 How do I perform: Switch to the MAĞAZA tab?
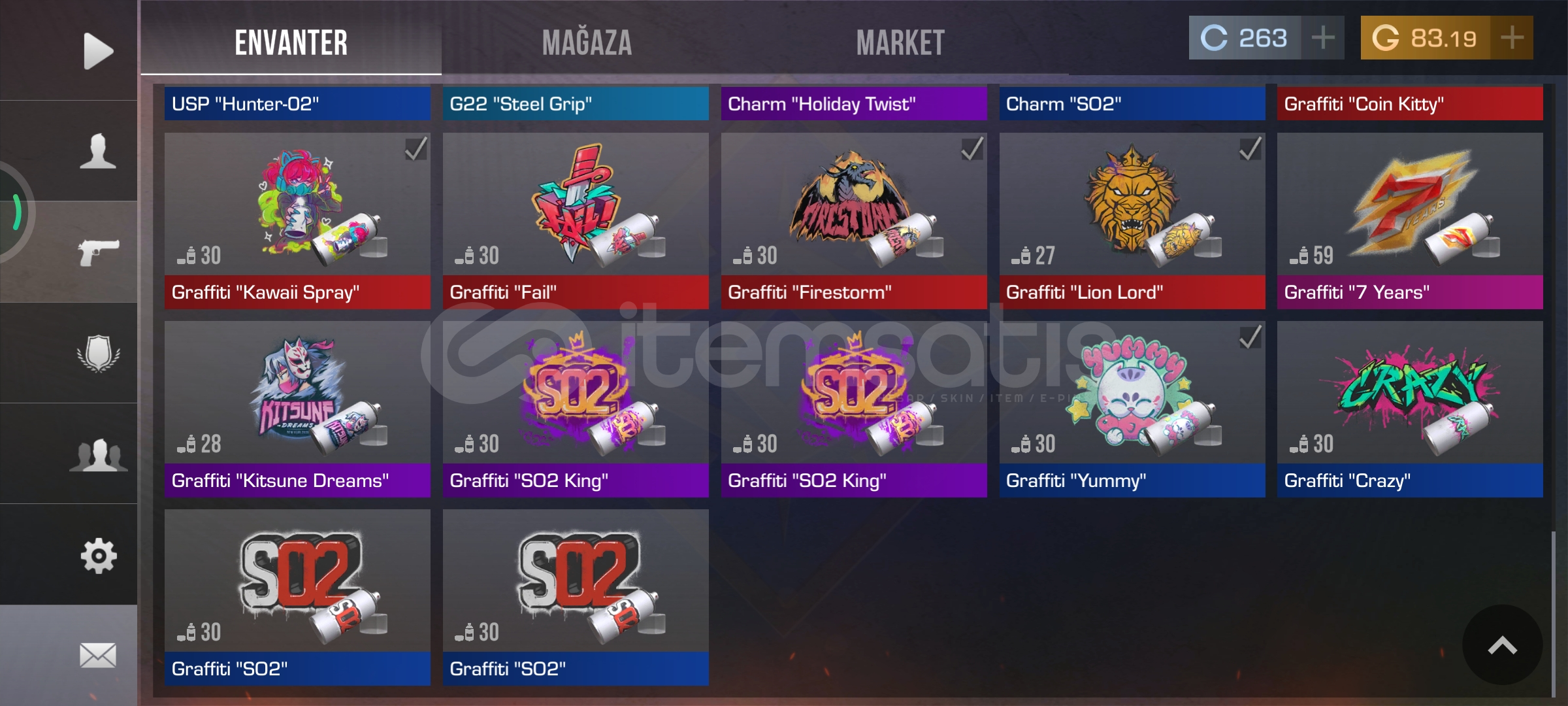click(x=587, y=43)
